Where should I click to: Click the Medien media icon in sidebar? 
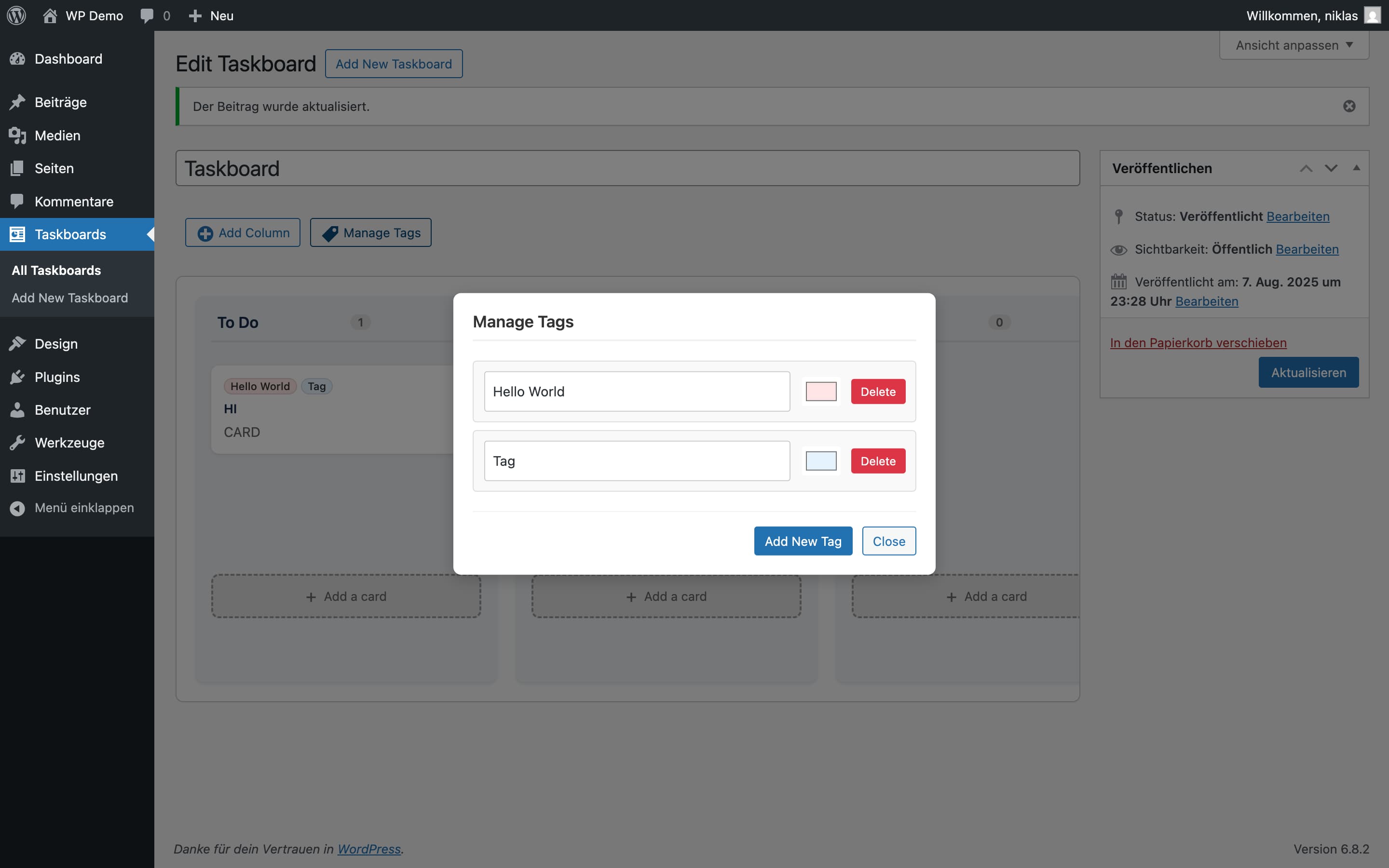point(17,136)
